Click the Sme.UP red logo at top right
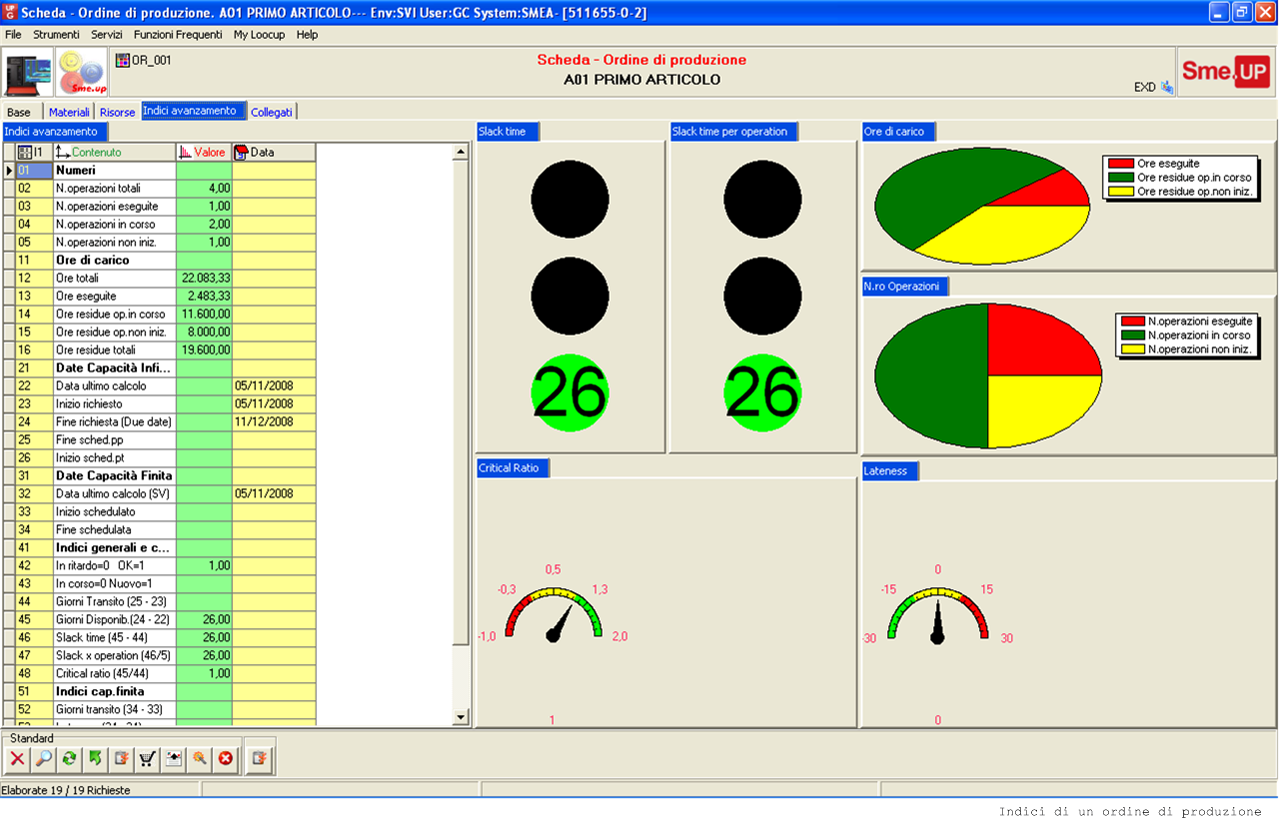This screenshot has width=1280, height=820. 1225,71
